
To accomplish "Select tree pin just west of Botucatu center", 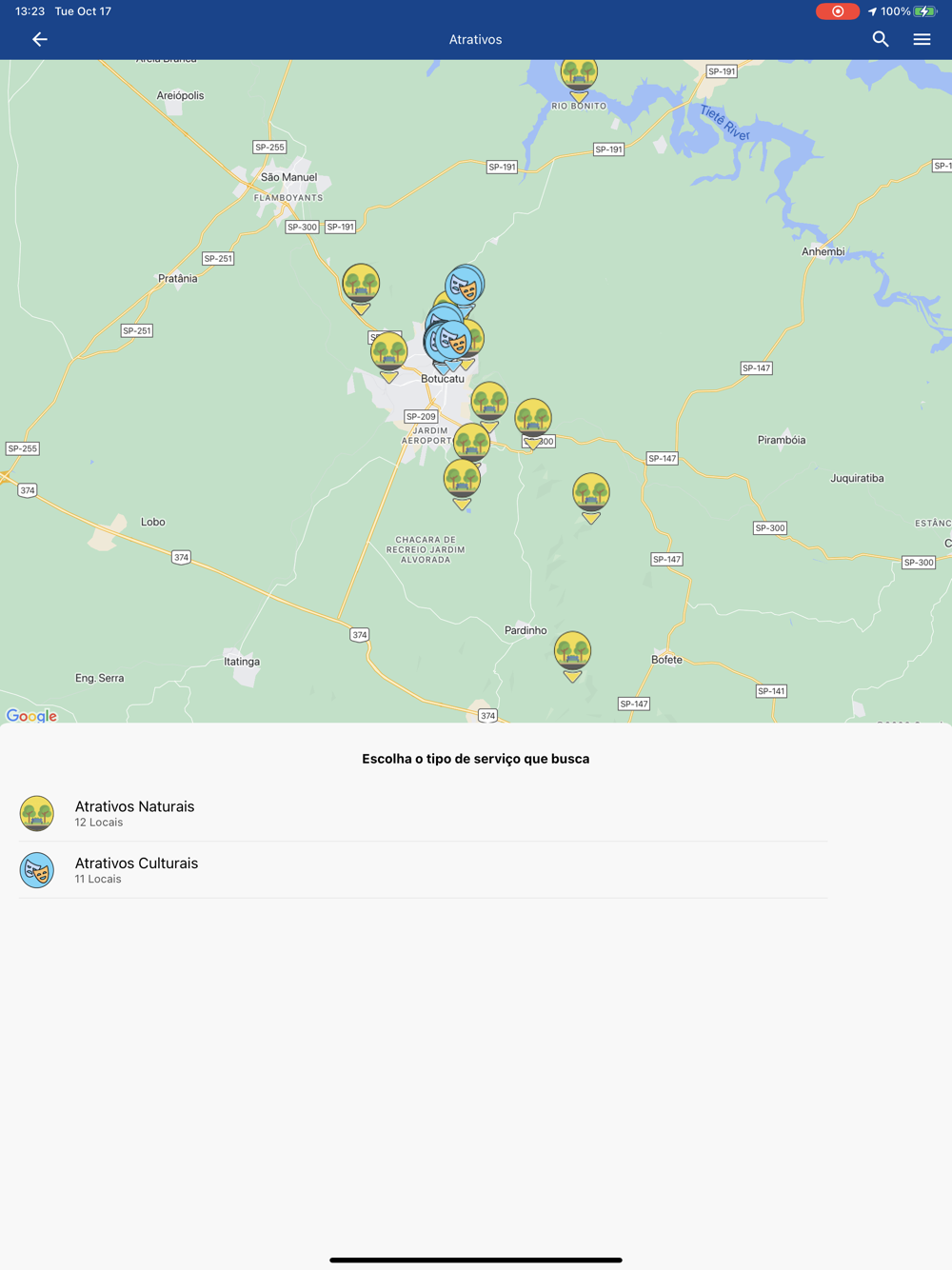I will point(389,357).
